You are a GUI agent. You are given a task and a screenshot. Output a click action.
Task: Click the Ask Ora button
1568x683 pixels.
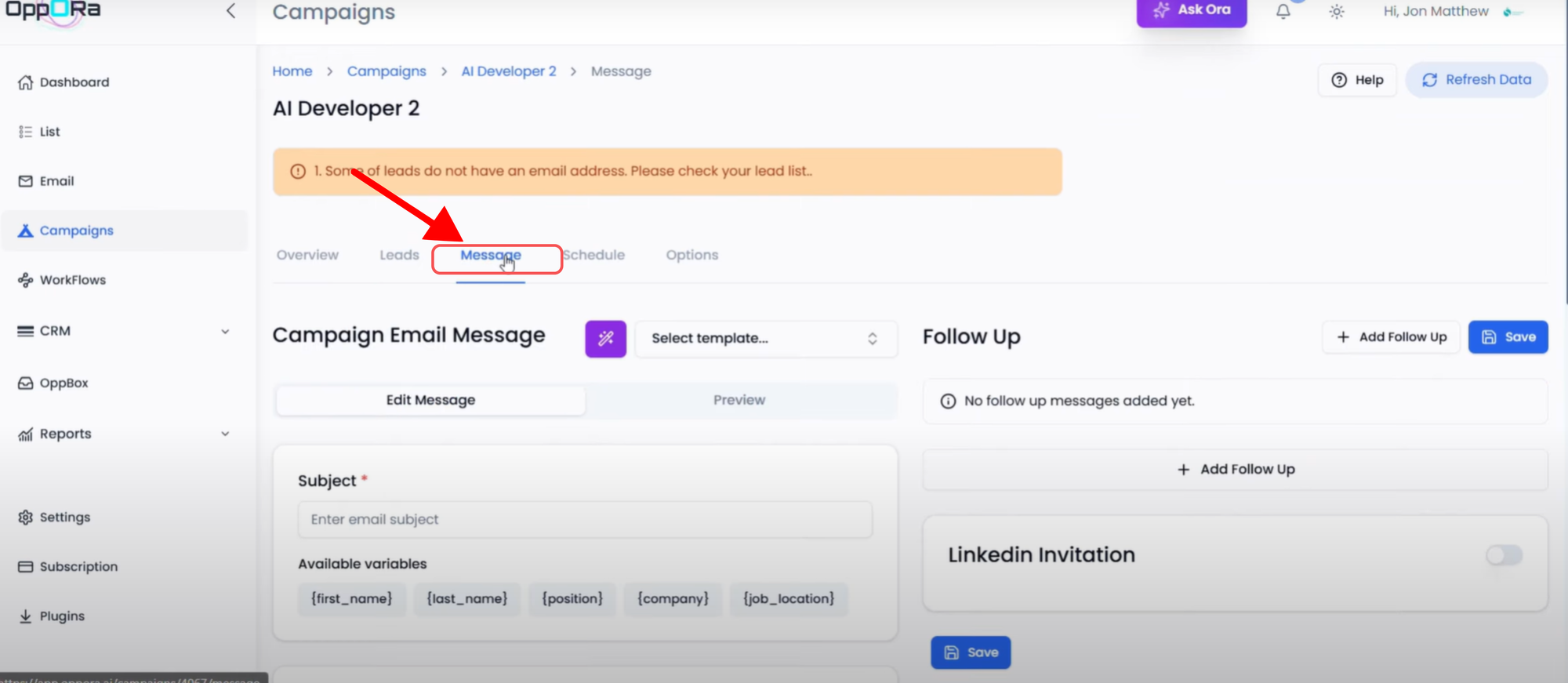1191,11
